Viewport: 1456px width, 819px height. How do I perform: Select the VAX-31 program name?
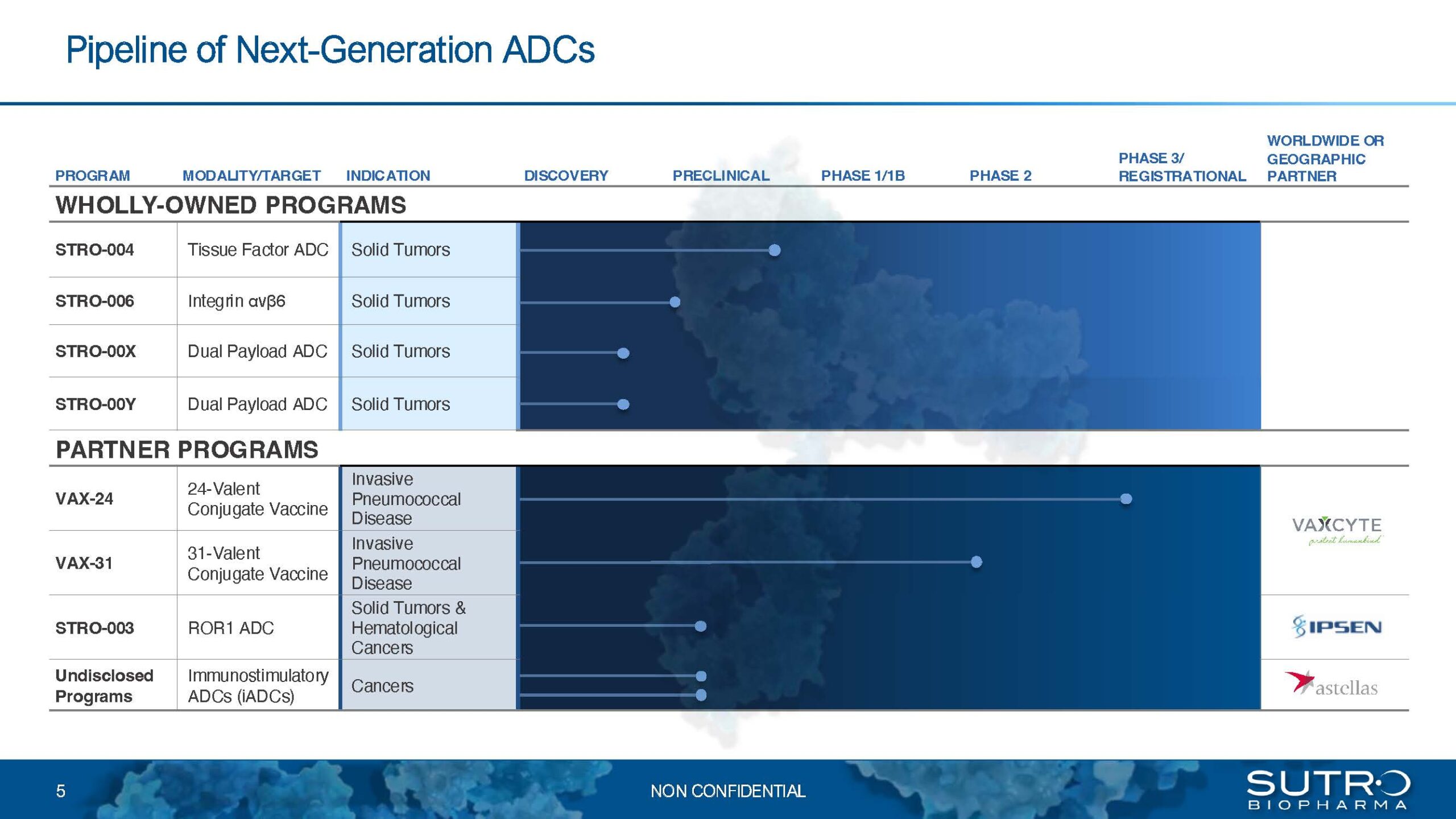click(84, 563)
